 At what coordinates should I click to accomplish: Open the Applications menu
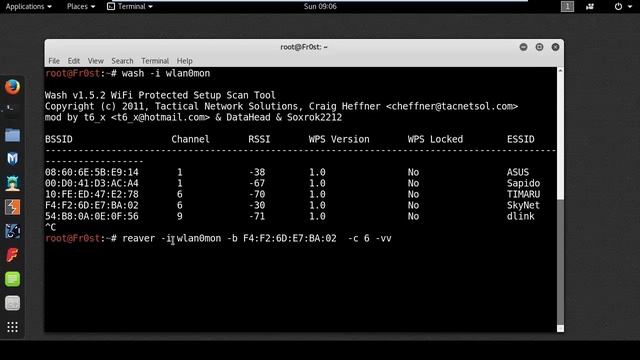pos(29,6)
